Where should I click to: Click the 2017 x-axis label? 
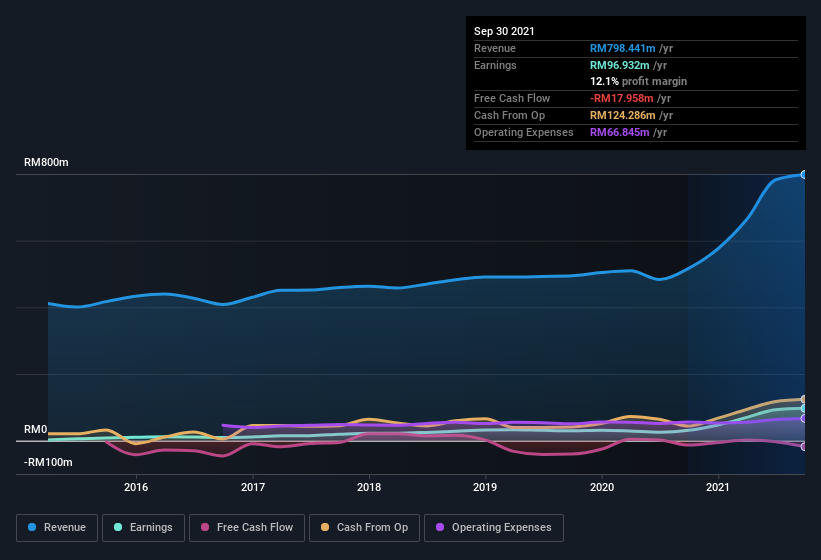(x=253, y=487)
